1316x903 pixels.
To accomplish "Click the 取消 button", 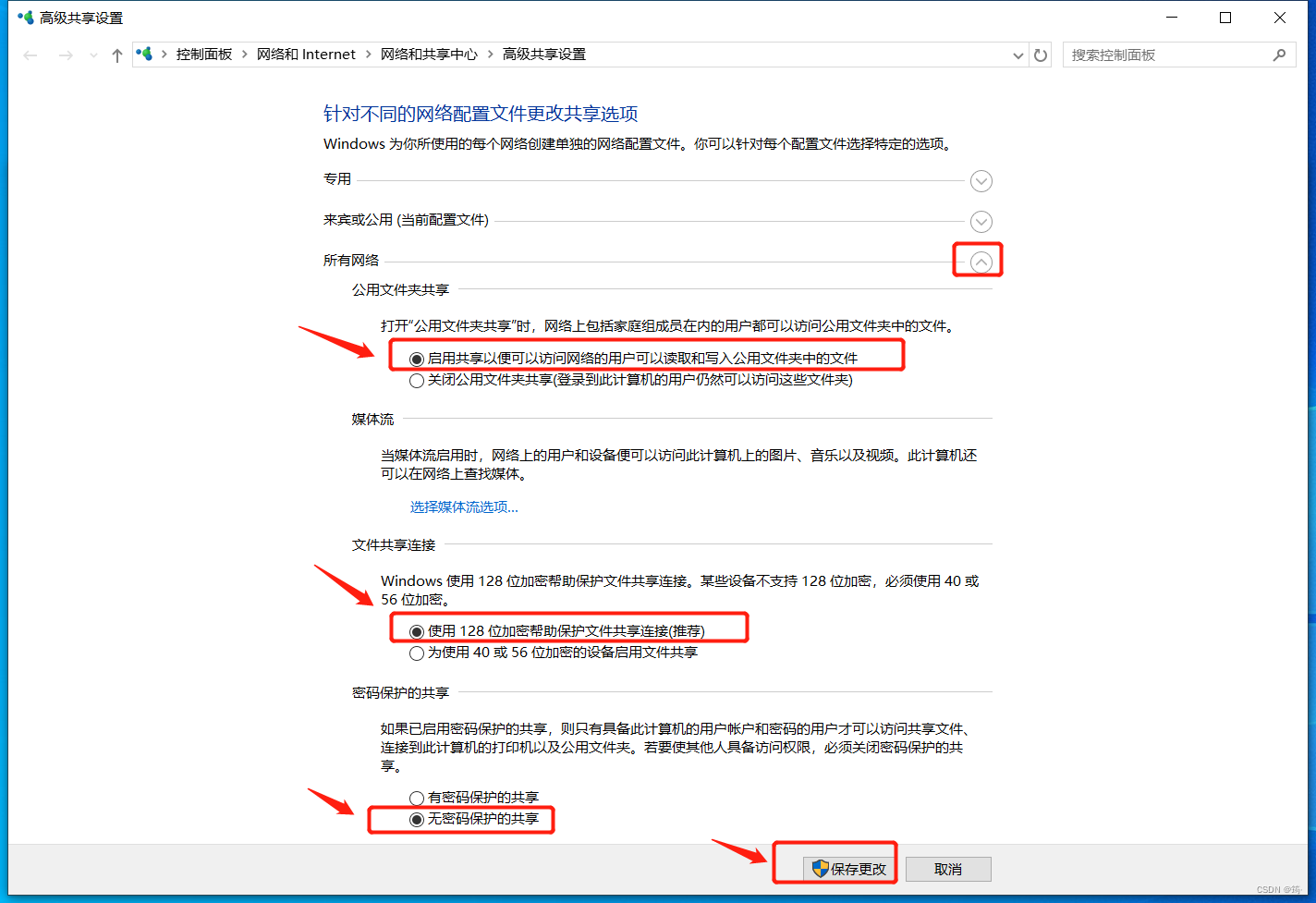I will click(948, 869).
